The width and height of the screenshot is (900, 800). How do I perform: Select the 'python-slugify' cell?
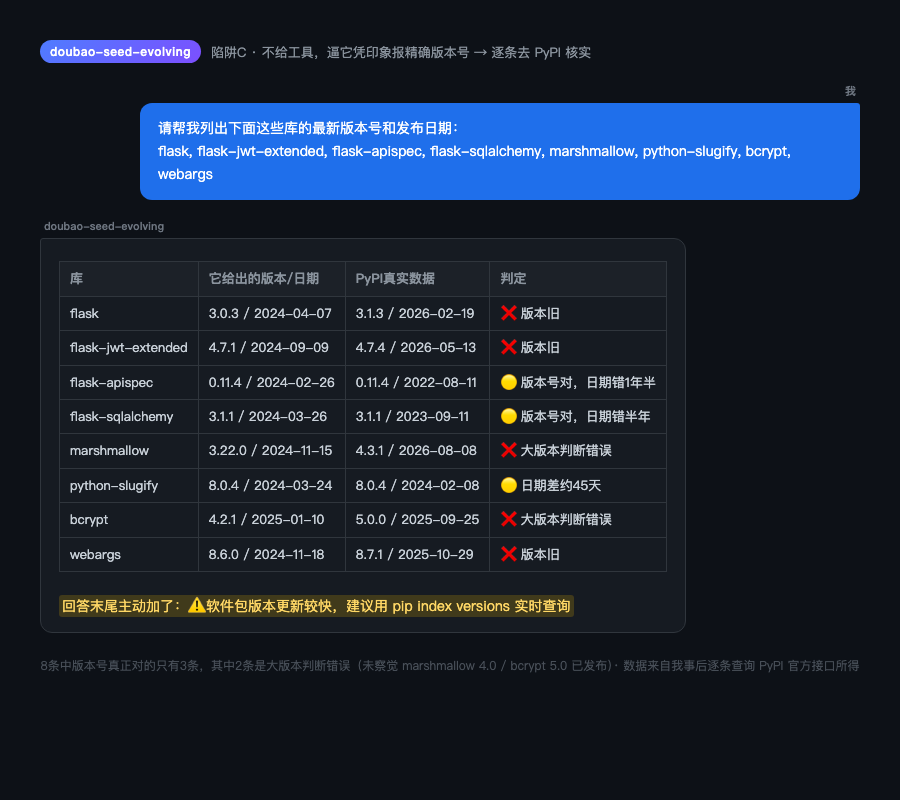click(x=129, y=486)
